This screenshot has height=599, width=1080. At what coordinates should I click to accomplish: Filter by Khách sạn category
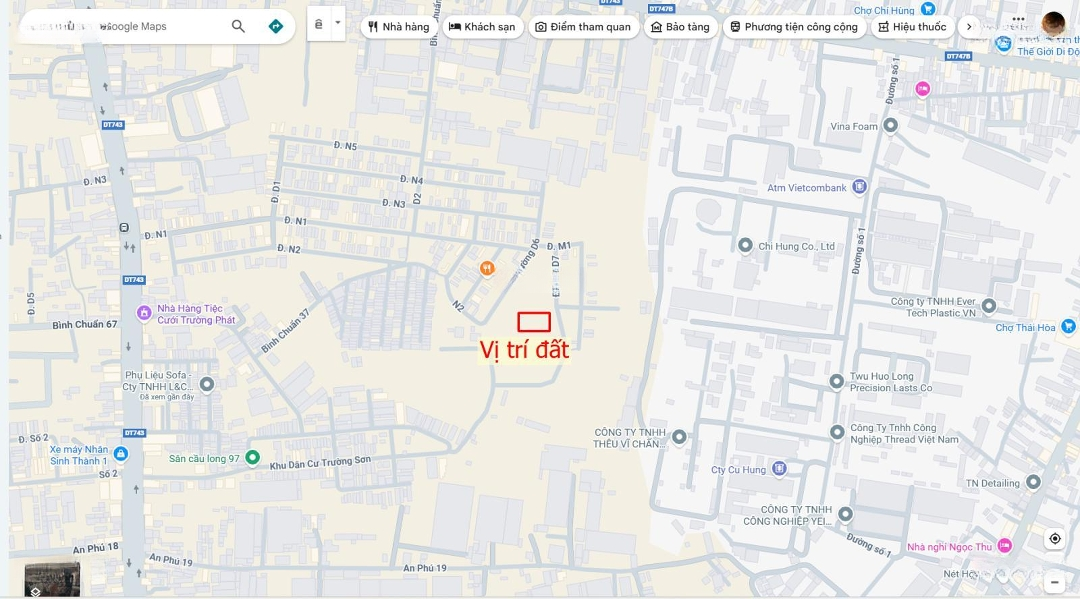click(482, 27)
